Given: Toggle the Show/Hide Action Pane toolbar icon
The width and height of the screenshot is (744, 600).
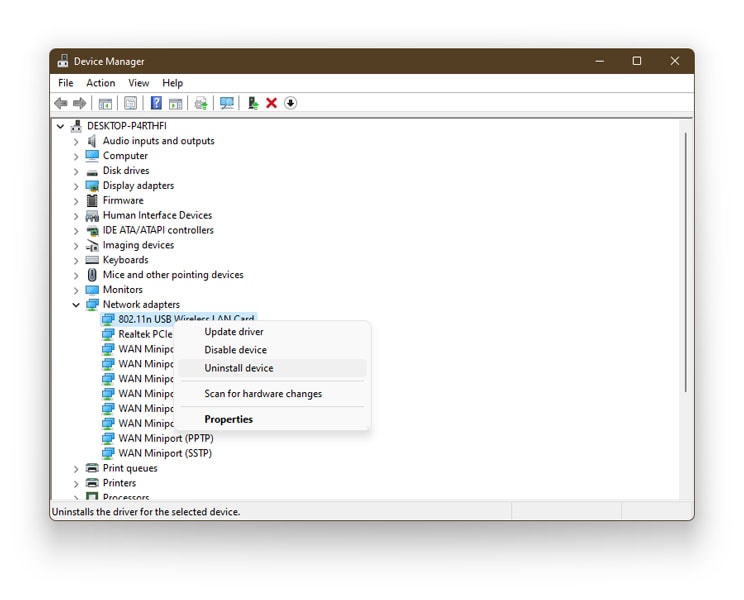Looking at the screenshot, I should pyautogui.click(x=176, y=103).
